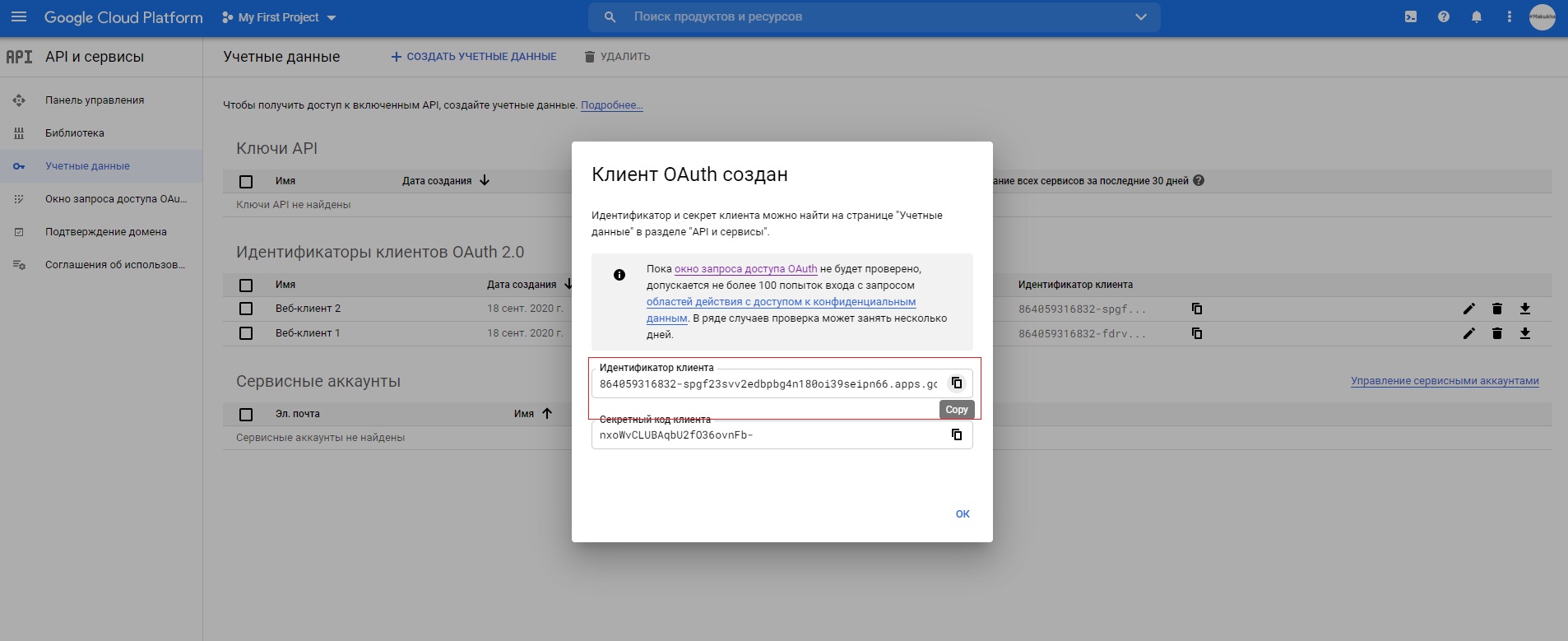Screen dimensions: 1568x641
Task: Click the usage agreements settings icon
Action: pos(19,265)
